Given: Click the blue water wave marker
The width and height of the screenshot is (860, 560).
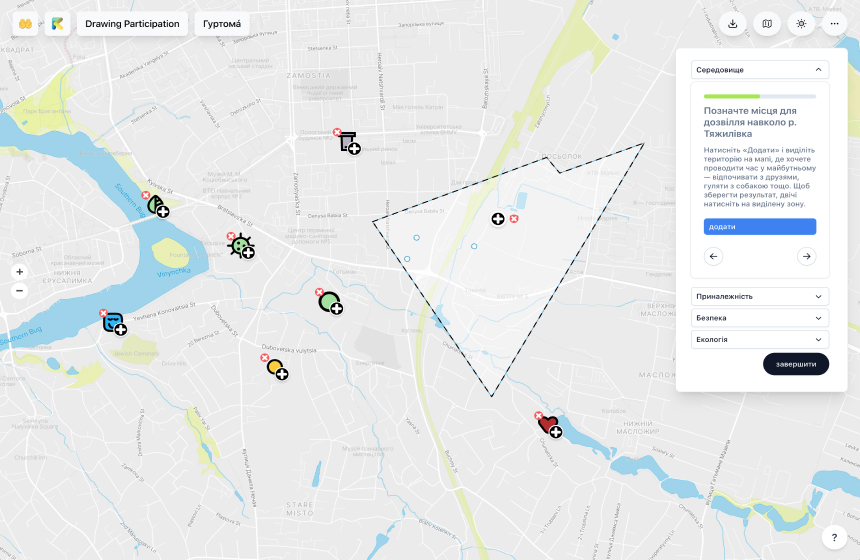Looking at the screenshot, I should pos(114,322).
